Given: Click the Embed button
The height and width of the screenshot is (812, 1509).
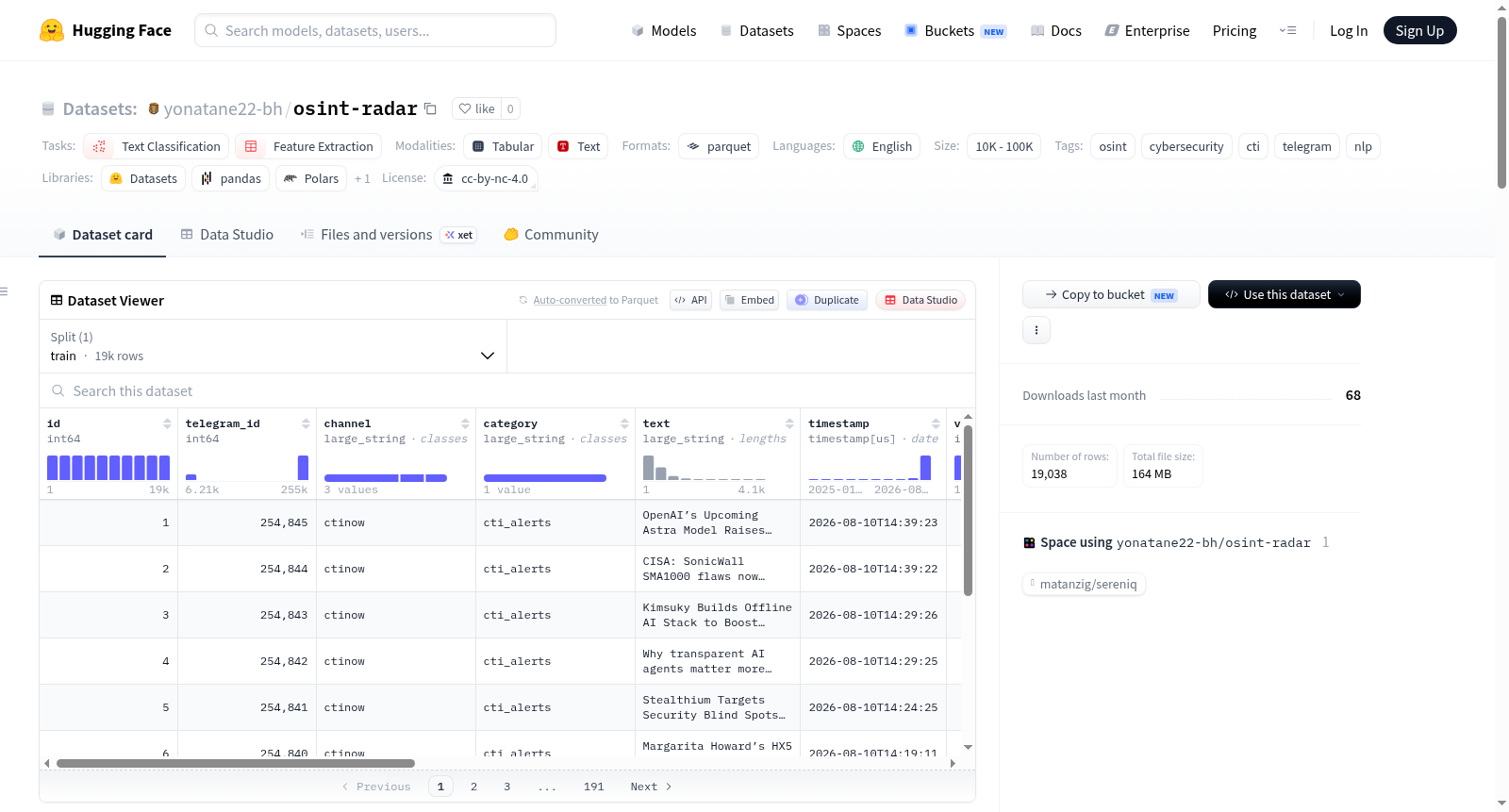Looking at the screenshot, I should pos(749,300).
